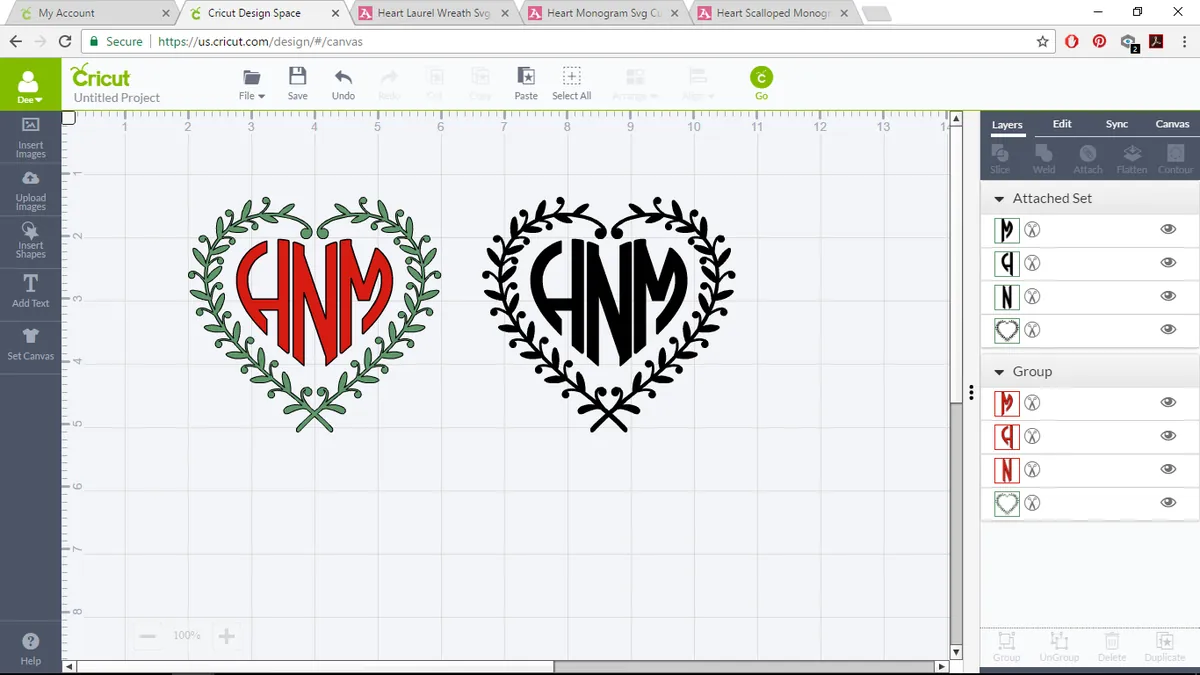Select the red and green HNM monogram design

pyautogui.click(x=314, y=314)
